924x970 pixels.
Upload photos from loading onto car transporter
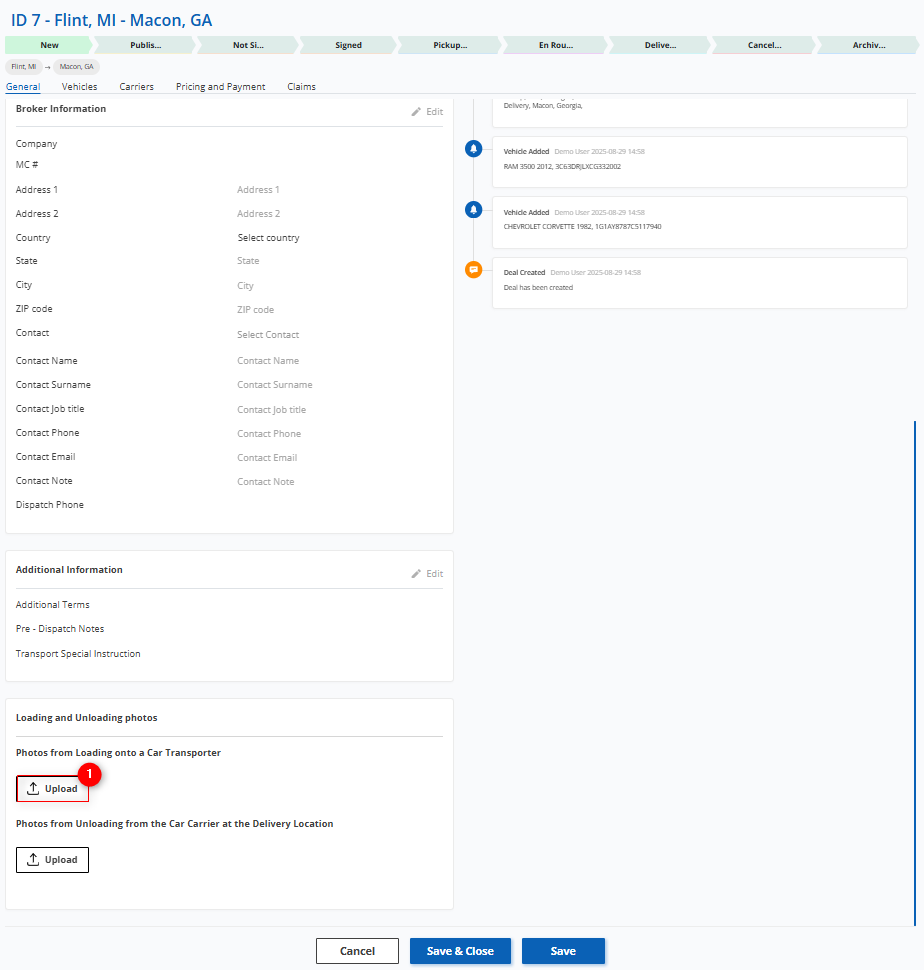tap(53, 789)
